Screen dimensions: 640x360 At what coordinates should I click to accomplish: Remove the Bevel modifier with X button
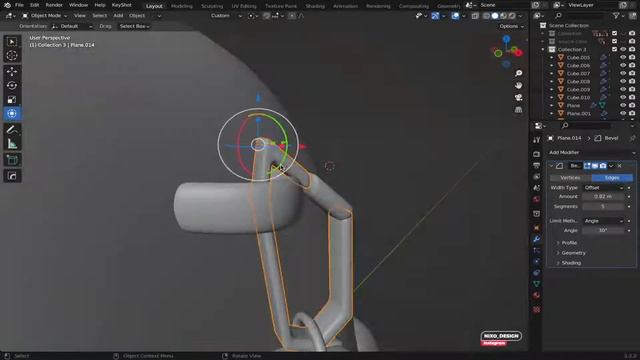coord(620,166)
